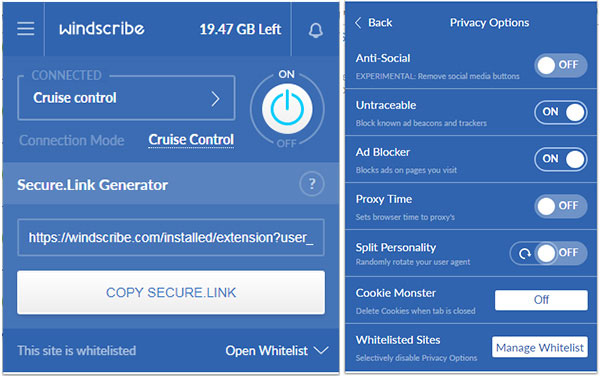Disable the Ad Blocker switch
Image resolution: width=600 pixels, height=377 pixels.
pos(561,159)
